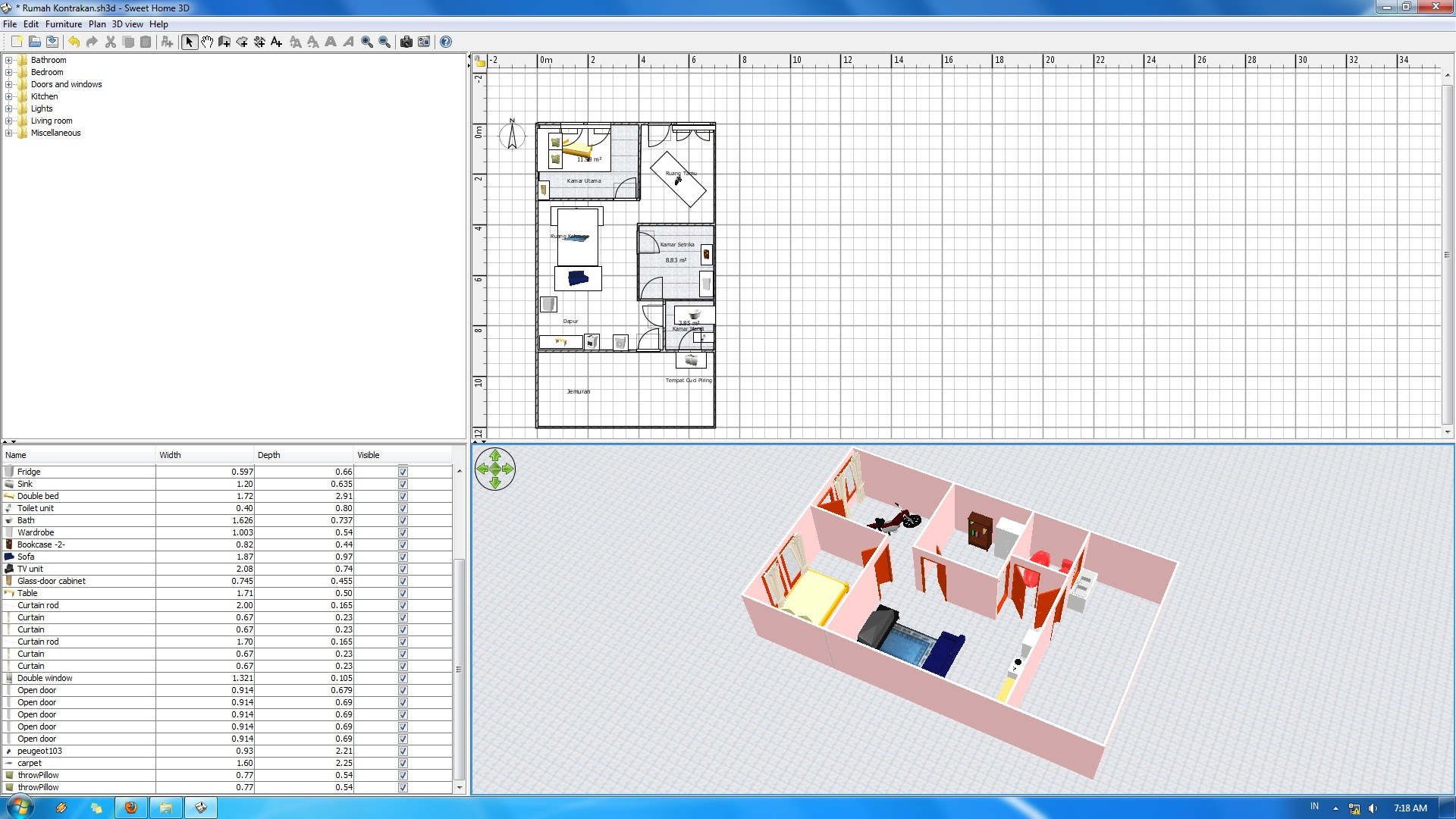
Task: Toggle TV unit visibility checkbox
Action: pyautogui.click(x=403, y=569)
